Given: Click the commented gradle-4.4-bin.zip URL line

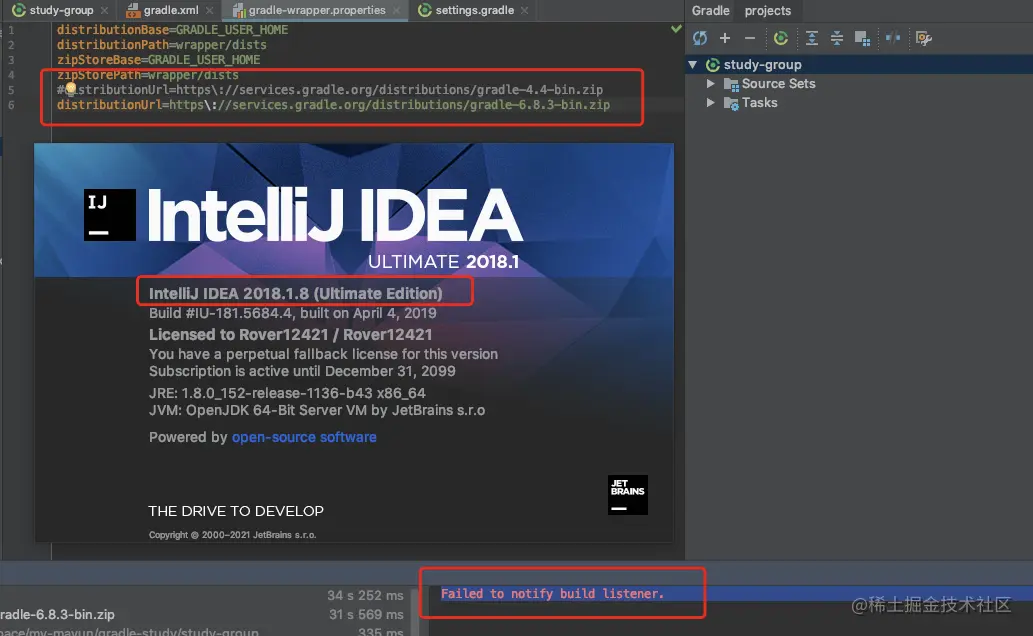Looking at the screenshot, I should (x=329, y=90).
